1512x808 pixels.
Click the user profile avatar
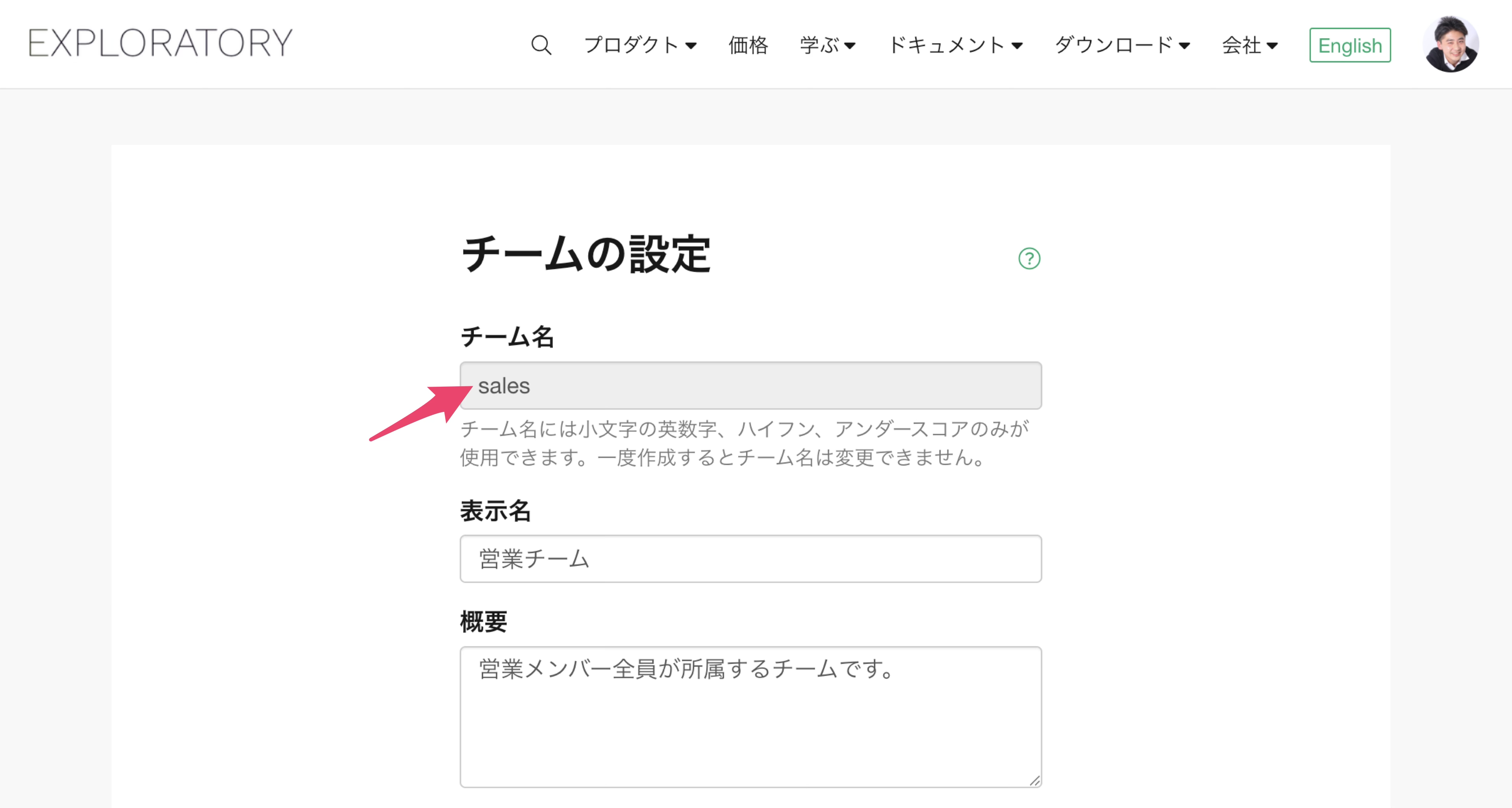[x=1450, y=44]
